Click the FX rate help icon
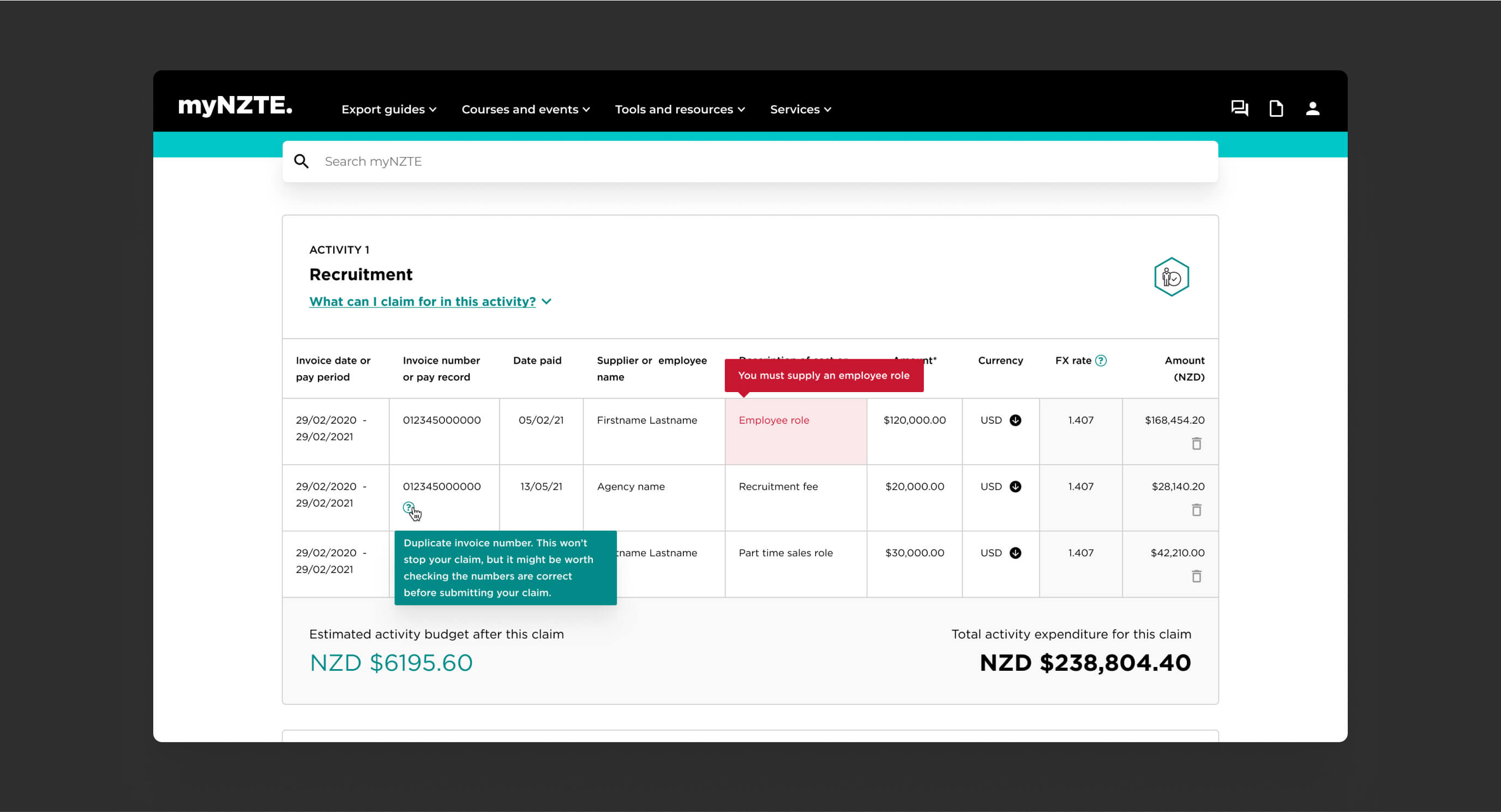 coord(1101,360)
